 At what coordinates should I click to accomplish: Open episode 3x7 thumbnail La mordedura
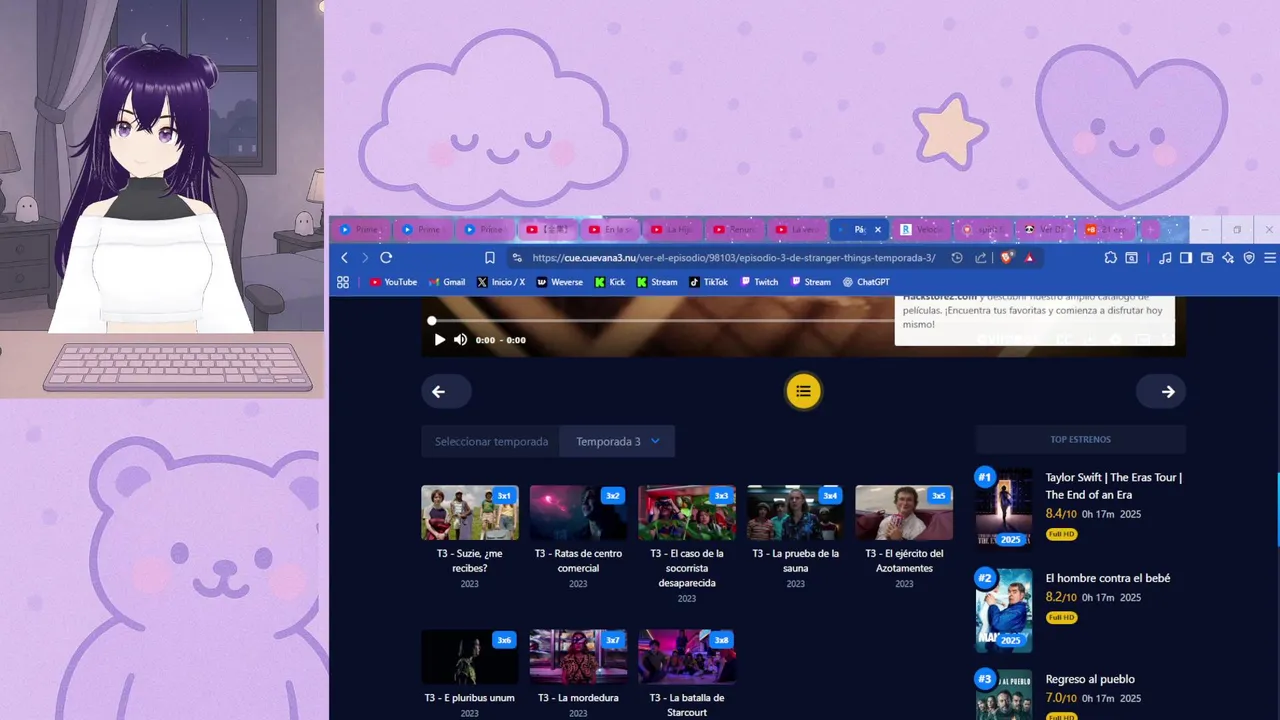tap(578, 656)
